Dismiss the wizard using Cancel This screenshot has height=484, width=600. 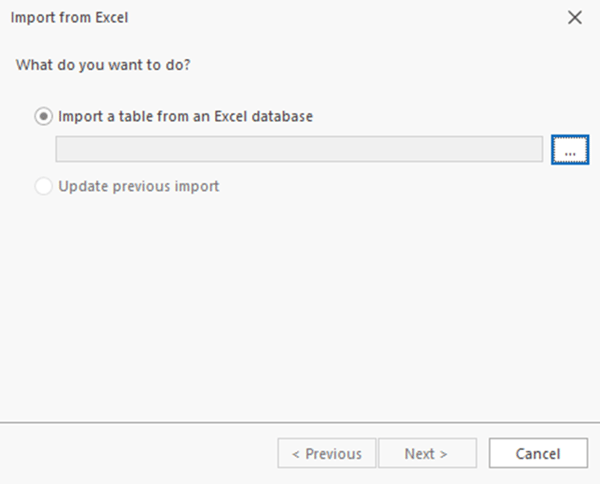(x=538, y=453)
